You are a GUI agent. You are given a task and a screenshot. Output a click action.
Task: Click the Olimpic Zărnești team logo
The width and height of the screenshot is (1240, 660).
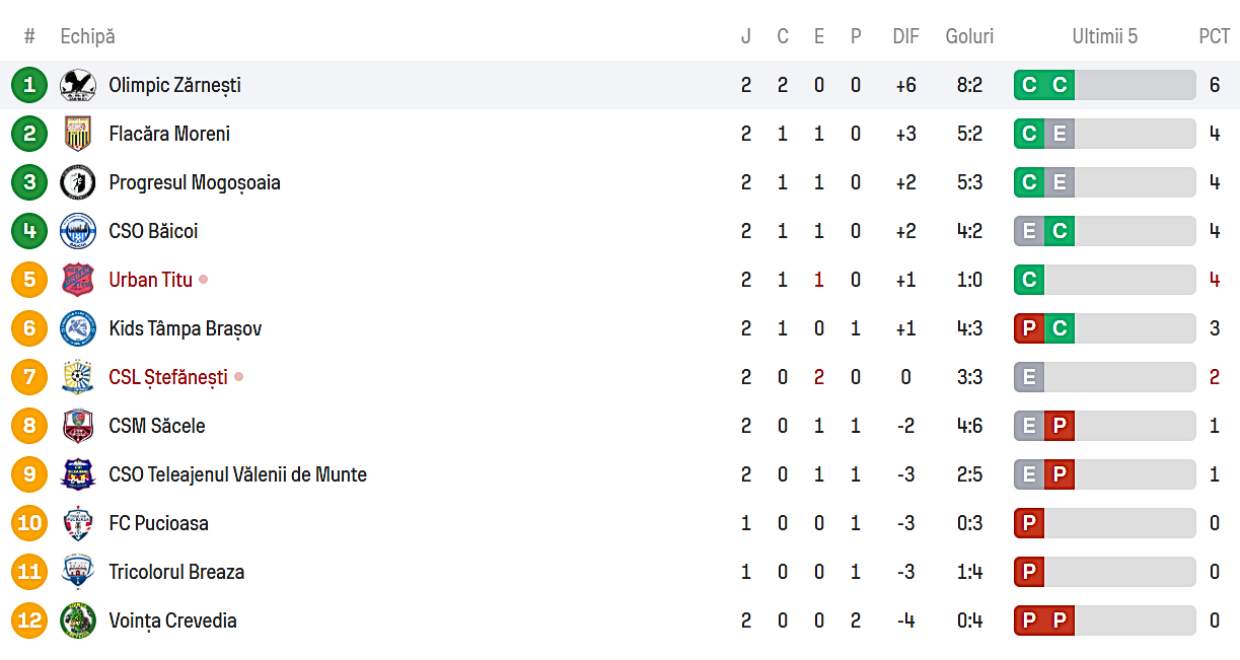[x=77, y=85]
